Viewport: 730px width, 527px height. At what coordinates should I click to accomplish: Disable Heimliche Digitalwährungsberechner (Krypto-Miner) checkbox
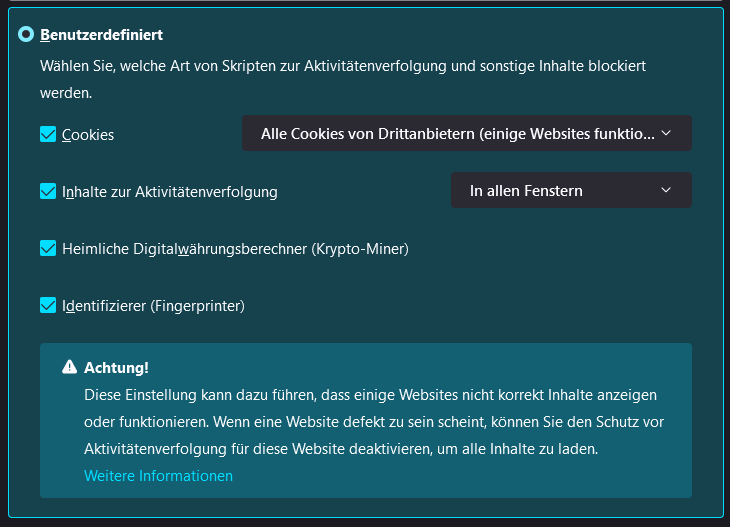(48, 248)
